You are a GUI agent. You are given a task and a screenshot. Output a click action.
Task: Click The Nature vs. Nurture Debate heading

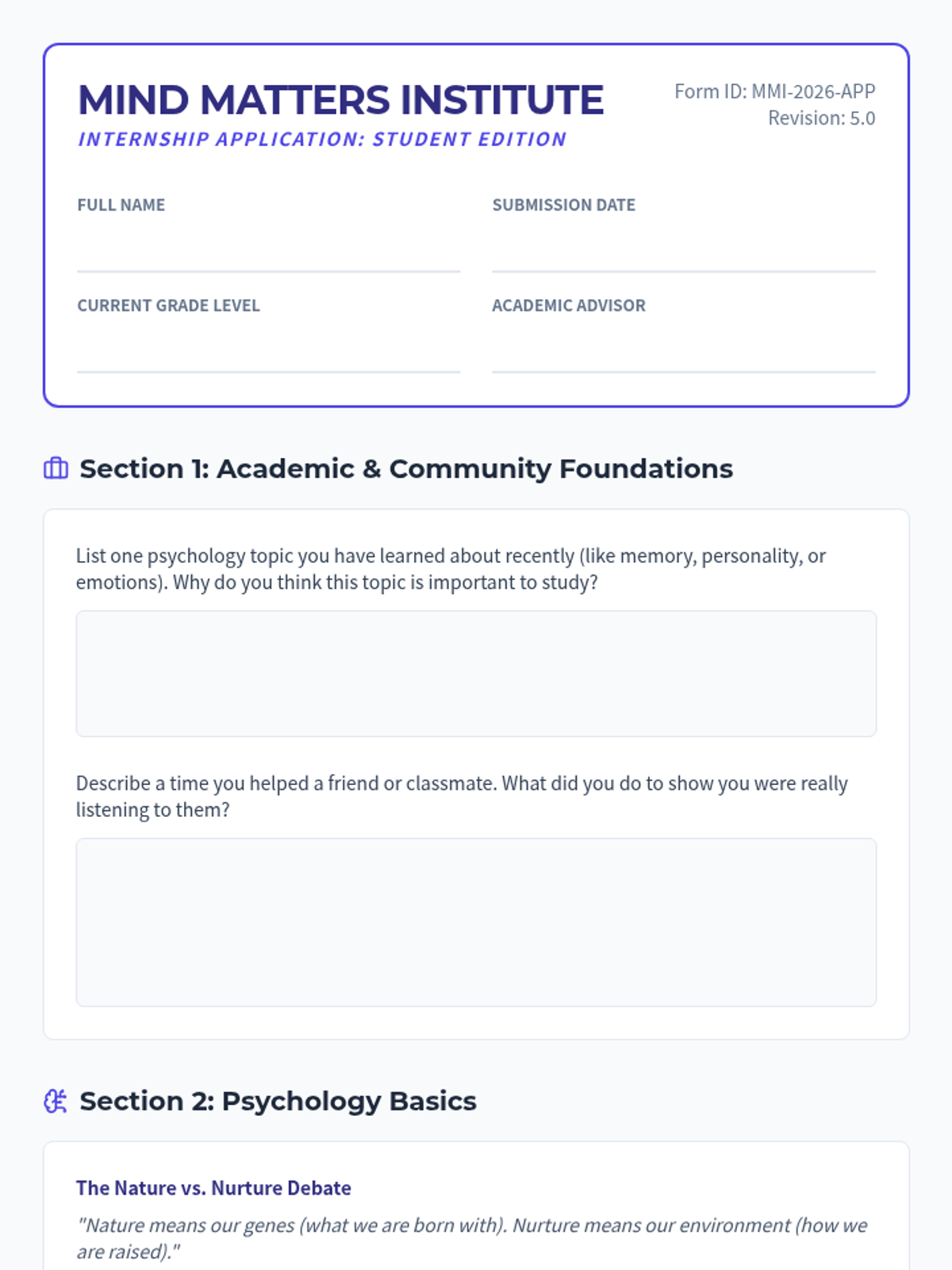tap(213, 1187)
